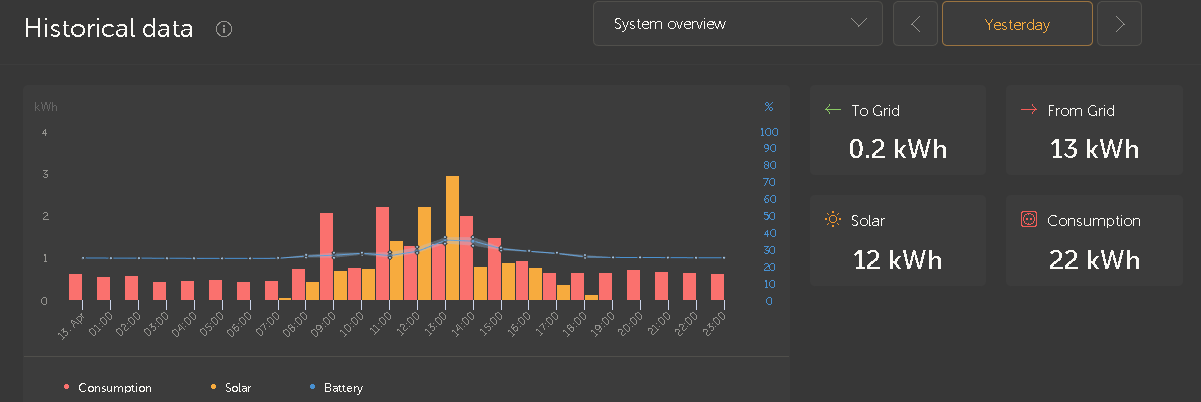Expand the dropdown chevron arrow

[858, 24]
